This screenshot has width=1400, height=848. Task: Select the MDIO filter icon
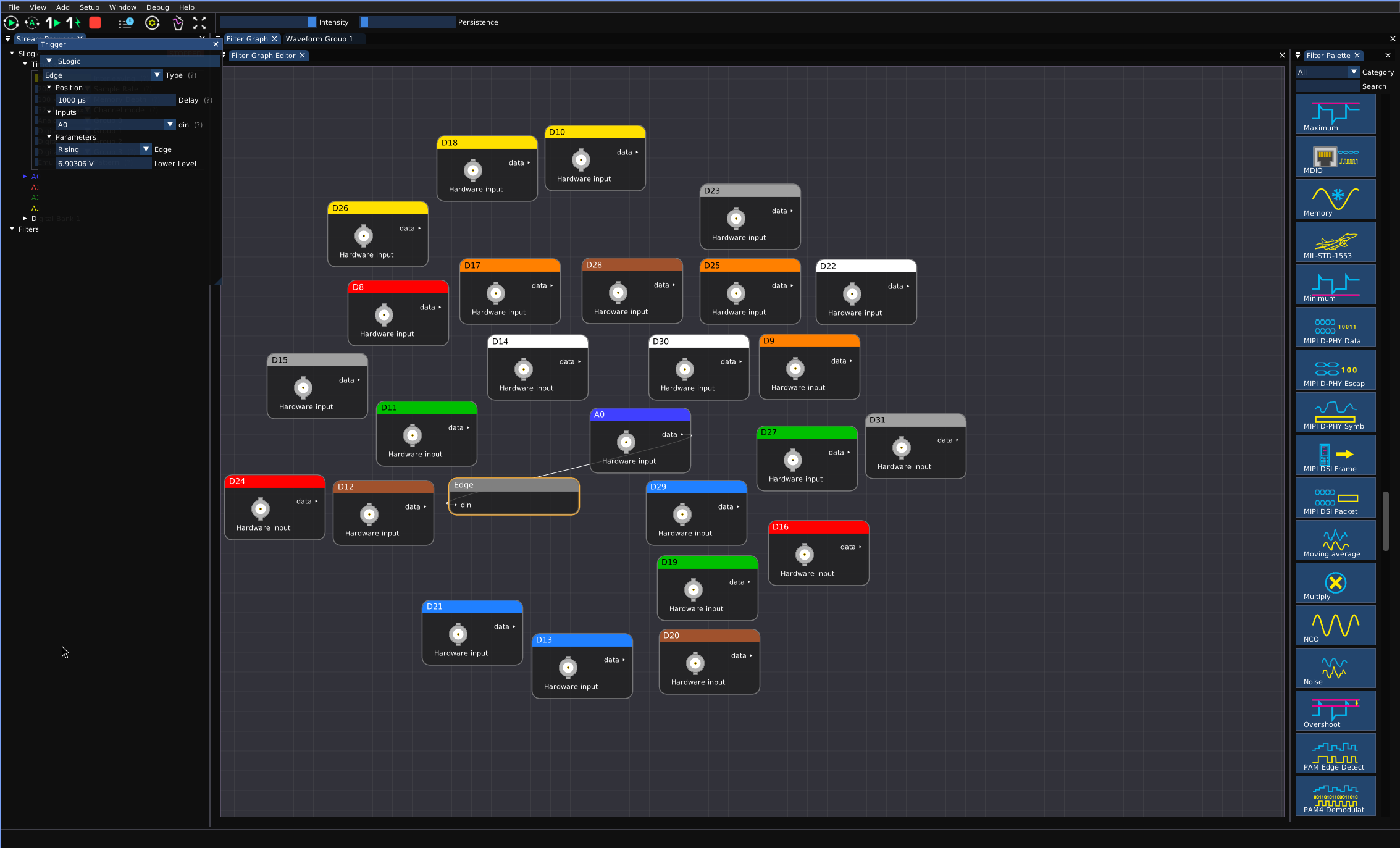click(1335, 157)
